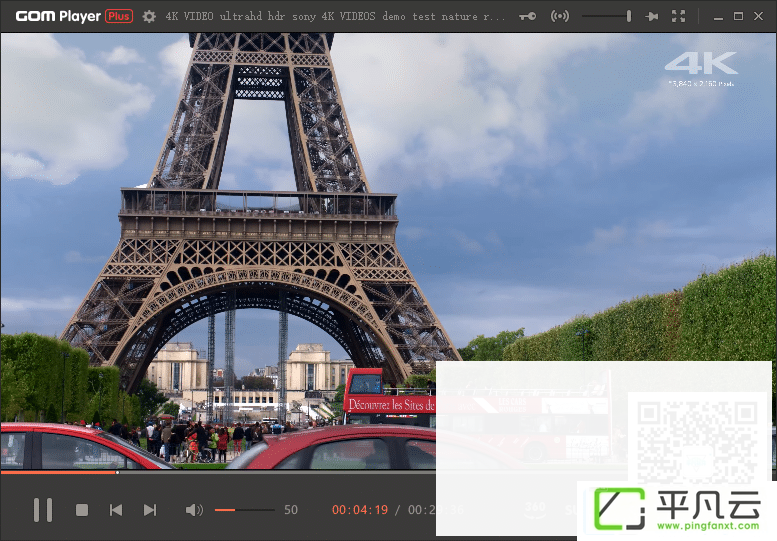
Task: Minimize the GOM Player window
Action: tap(718, 17)
